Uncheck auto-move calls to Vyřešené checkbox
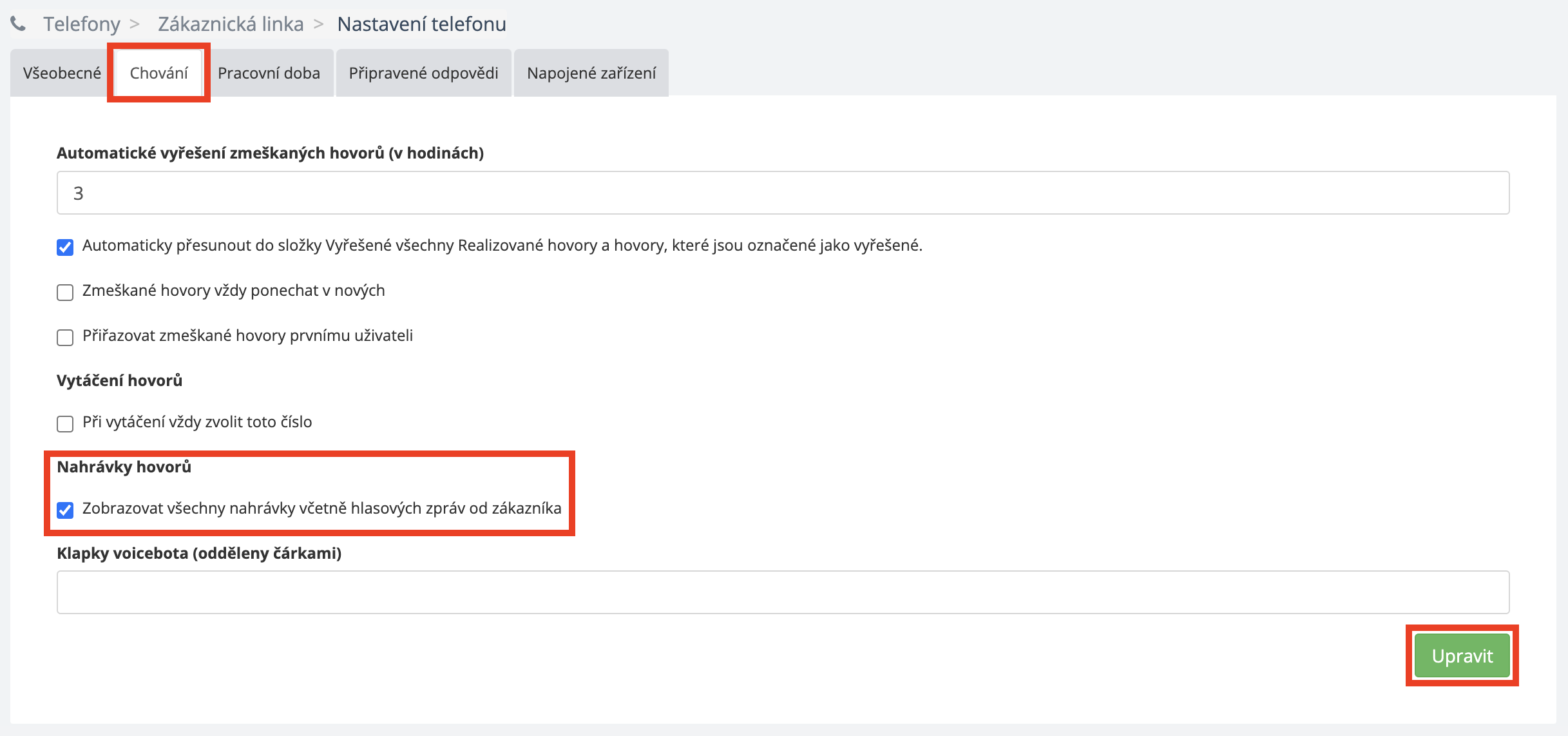The width and height of the screenshot is (1568, 736). 65,247
